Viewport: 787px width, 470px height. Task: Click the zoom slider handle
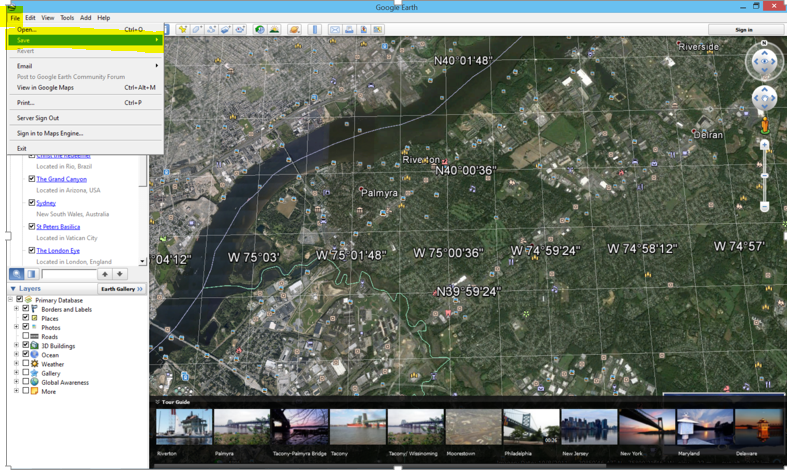tap(764, 176)
